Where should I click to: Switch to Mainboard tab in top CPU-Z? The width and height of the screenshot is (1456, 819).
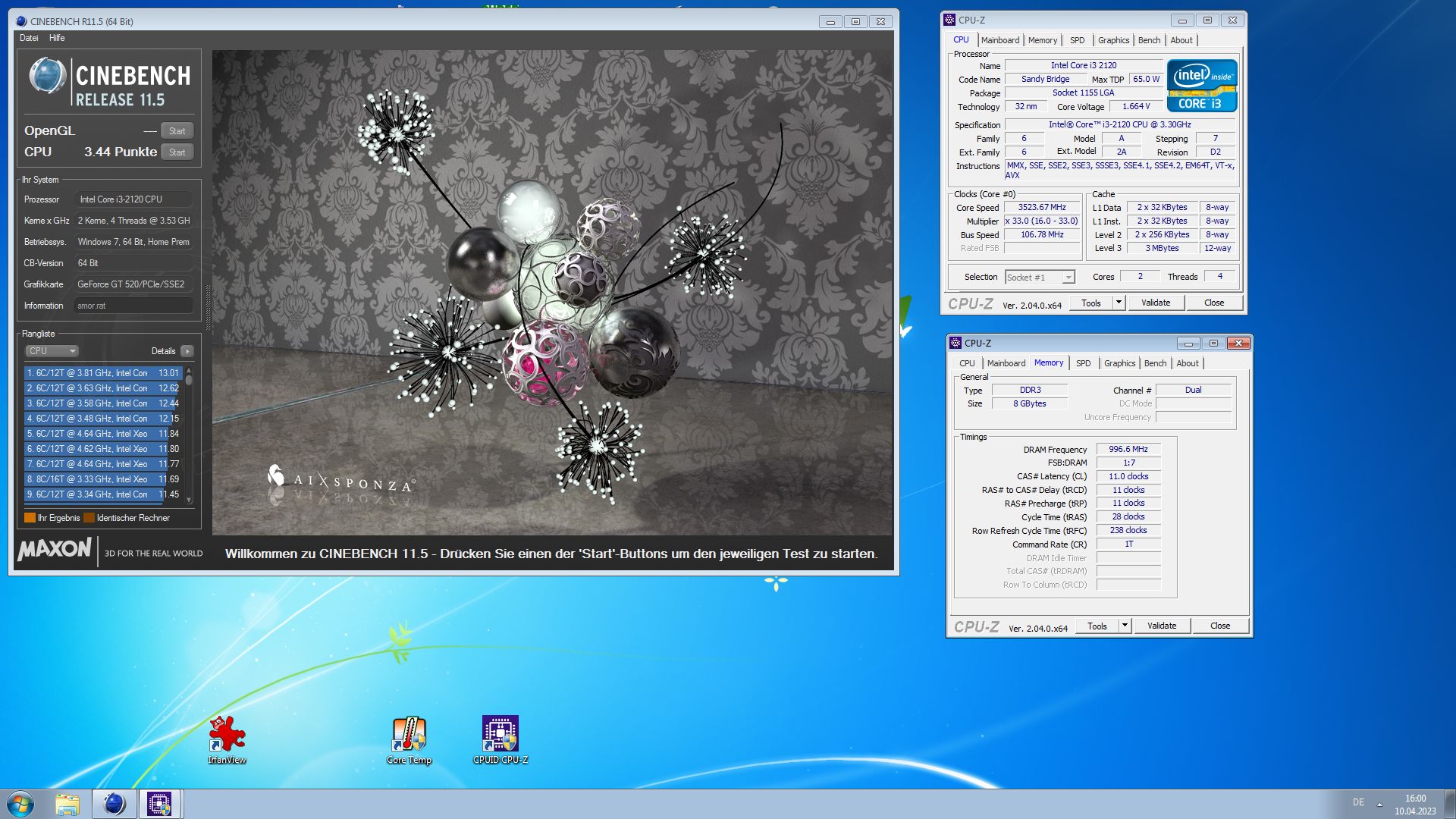point(1000,40)
